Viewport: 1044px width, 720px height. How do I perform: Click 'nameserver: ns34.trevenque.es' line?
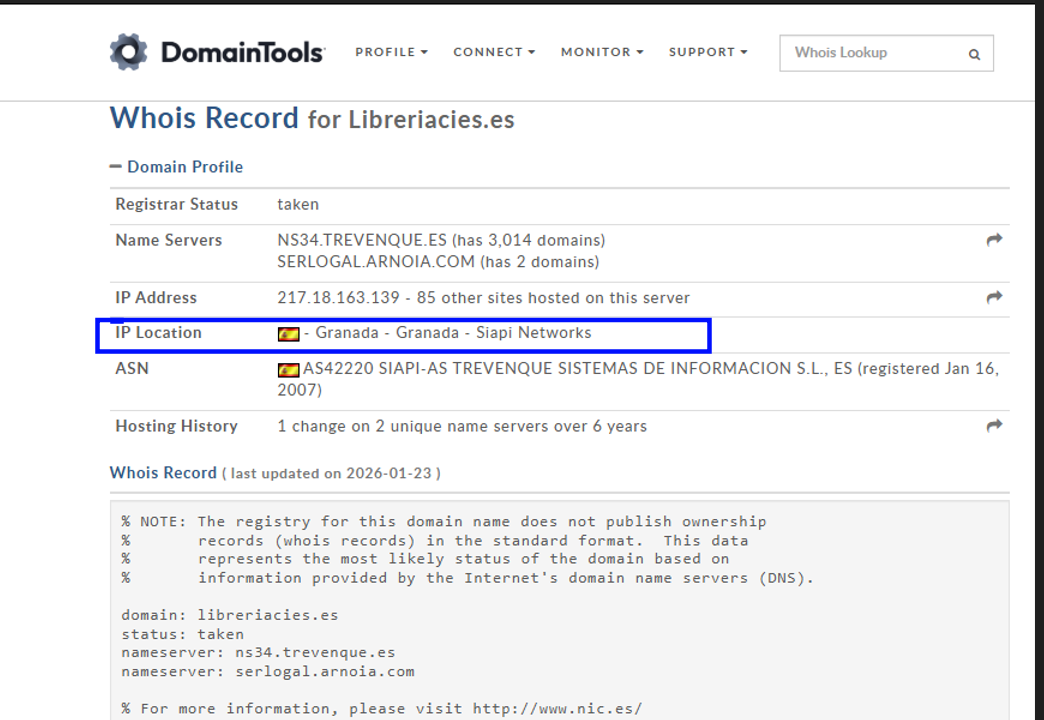click(258, 652)
